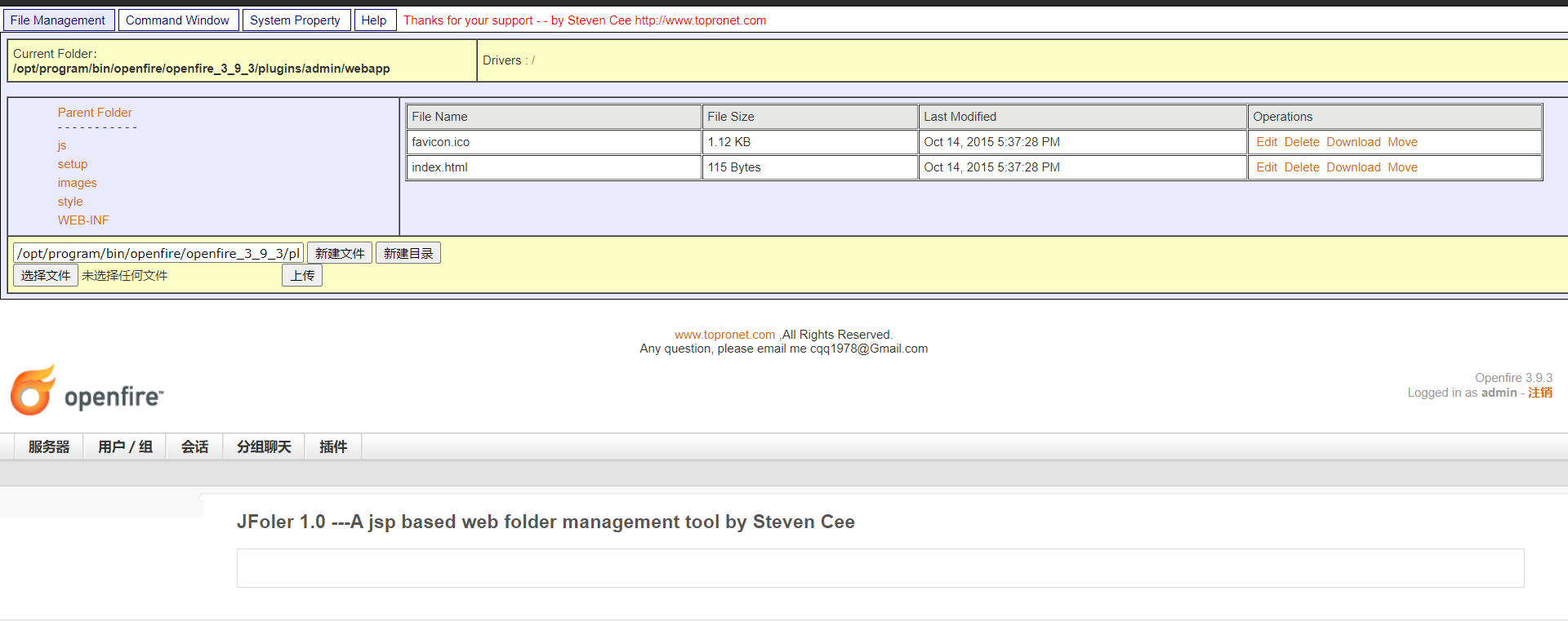Viewport: 1568px width, 622px height.
Task: Move the index.html file
Action: pos(1403,167)
